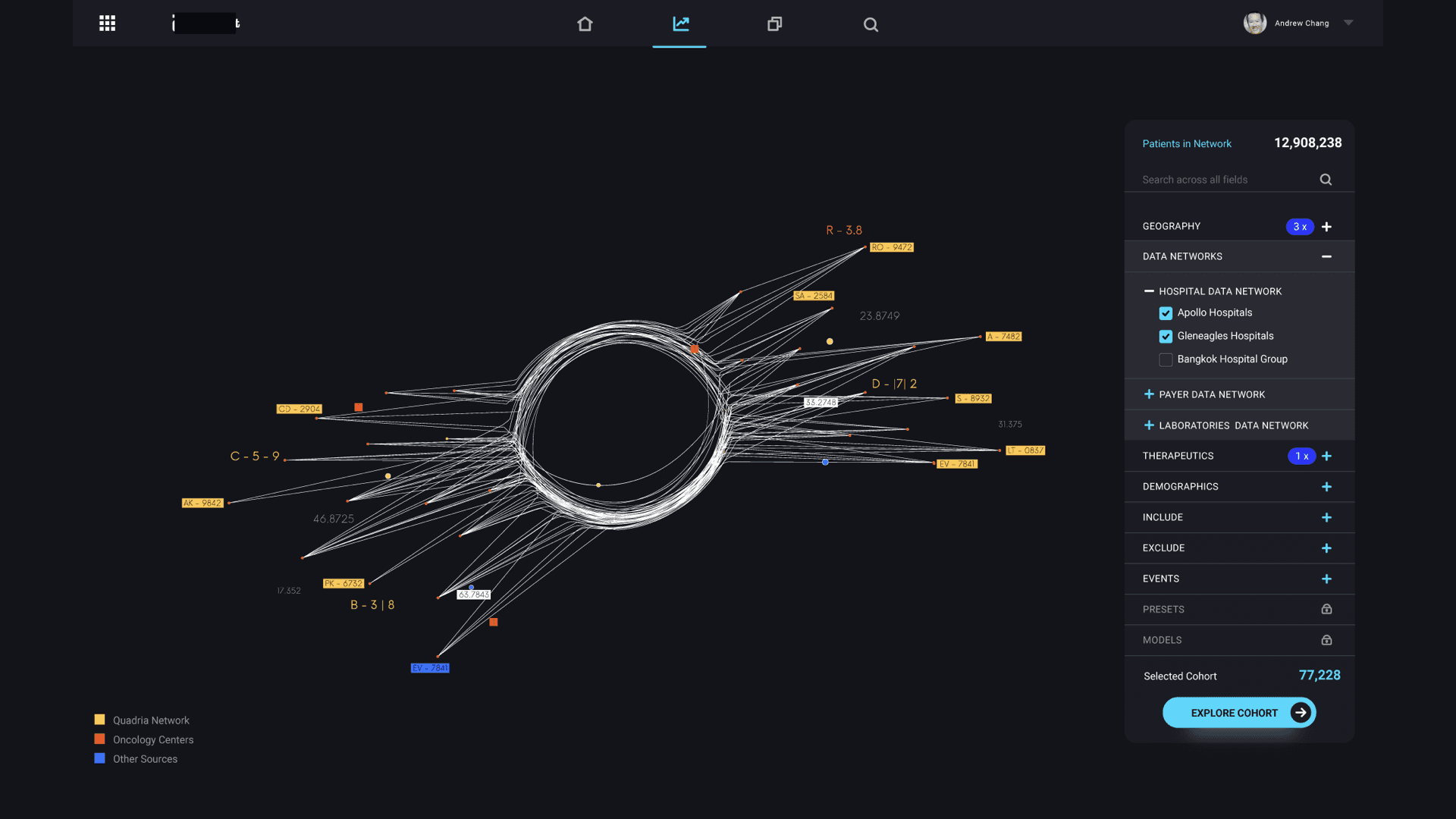The width and height of the screenshot is (1456, 819).
Task: Select the S - 8932 node label
Action: coord(973,398)
